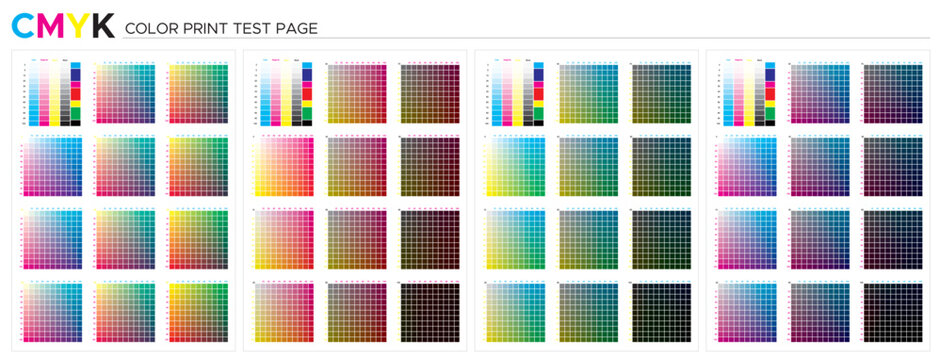Click the black letter K in the title
The image size is (942, 360).
coord(103,26)
